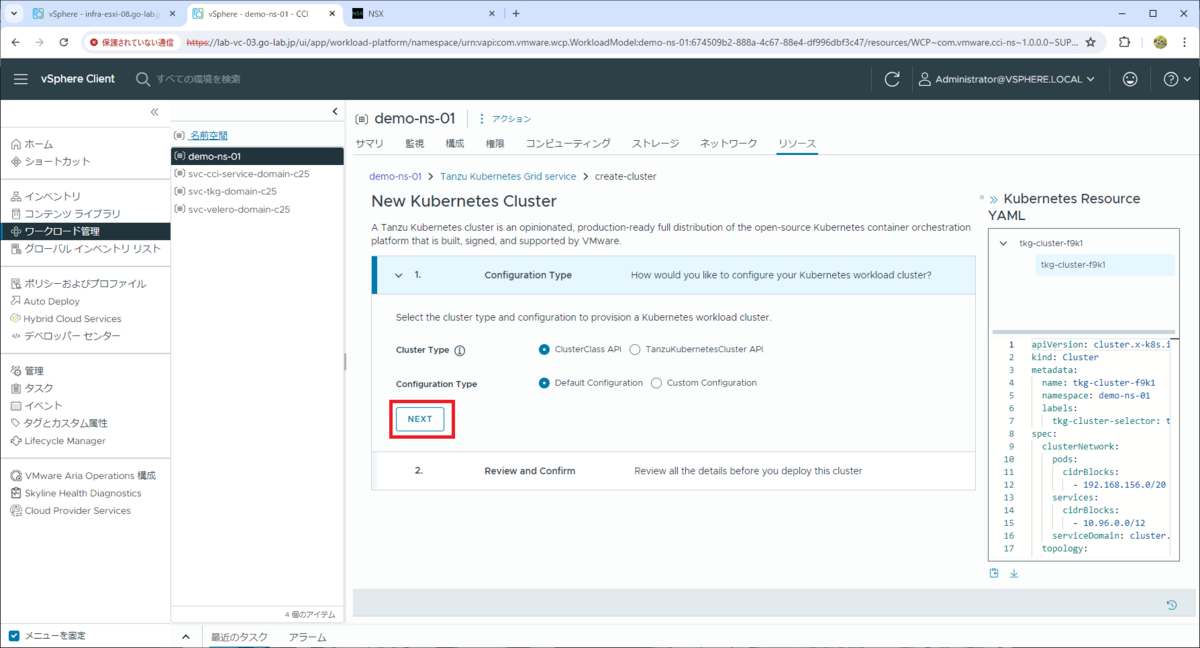The width and height of the screenshot is (1200, 648).
Task: Select Custom Configuration option
Action: click(x=656, y=382)
